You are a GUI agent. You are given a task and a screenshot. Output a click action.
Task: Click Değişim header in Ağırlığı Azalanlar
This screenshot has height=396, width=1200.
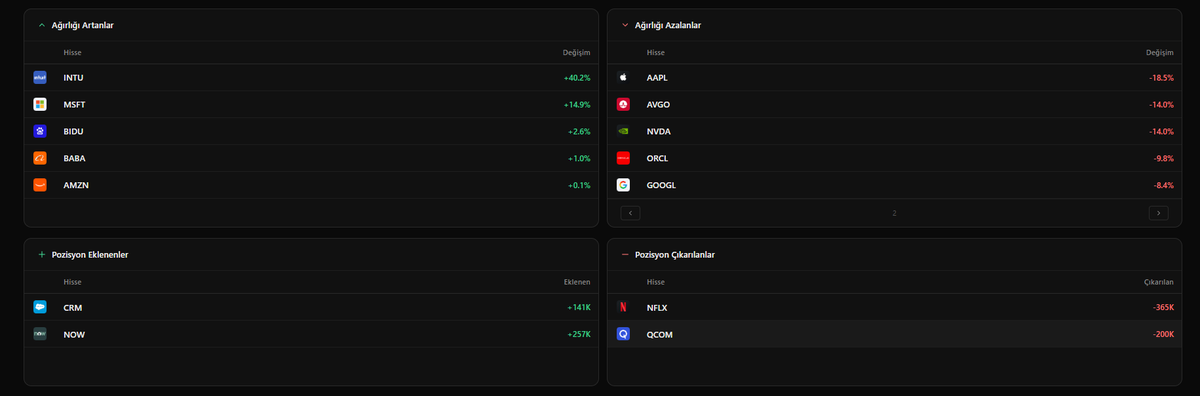point(1160,52)
